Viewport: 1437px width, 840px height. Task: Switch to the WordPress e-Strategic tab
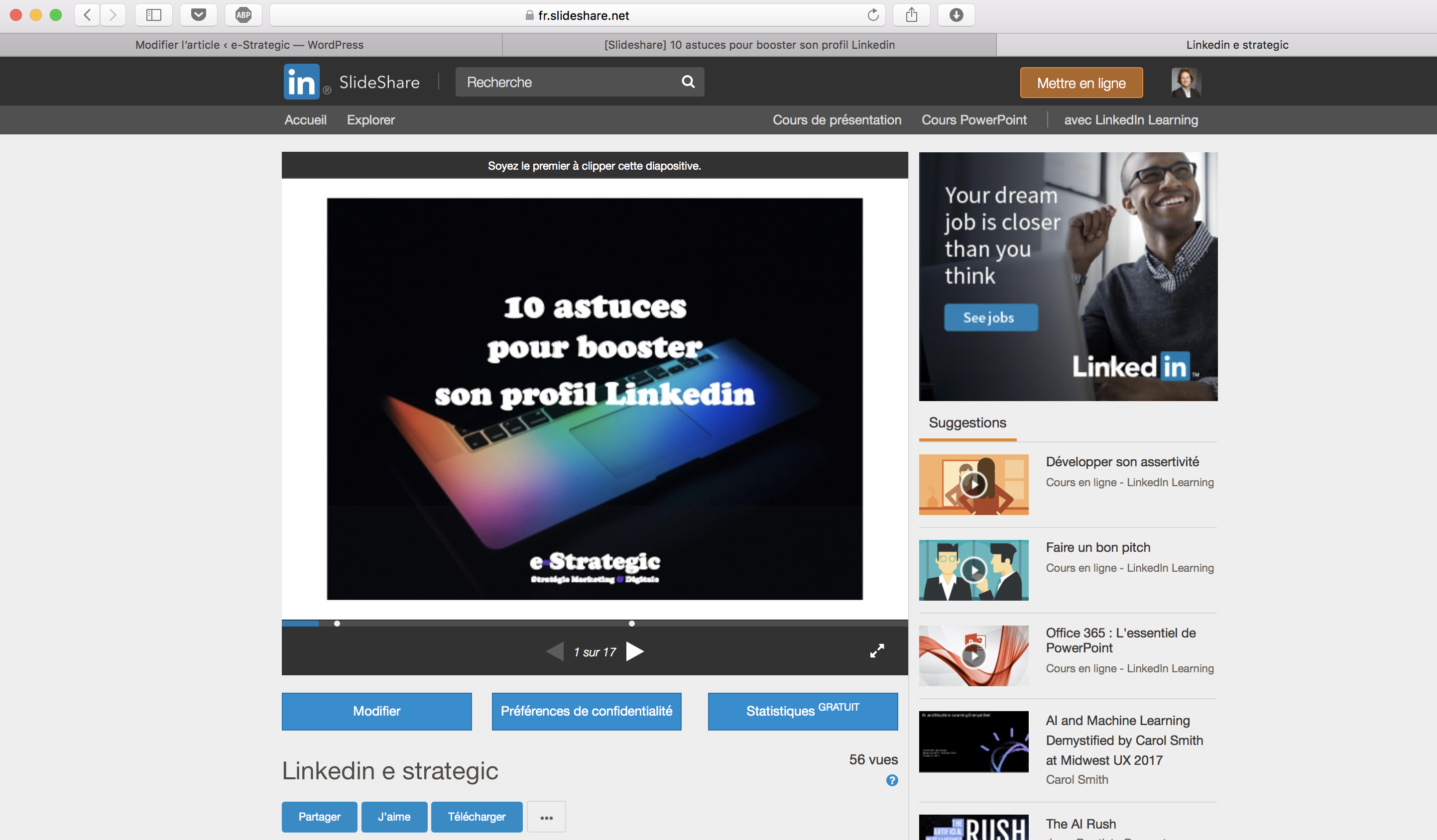pyautogui.click(x=249, y=45)
